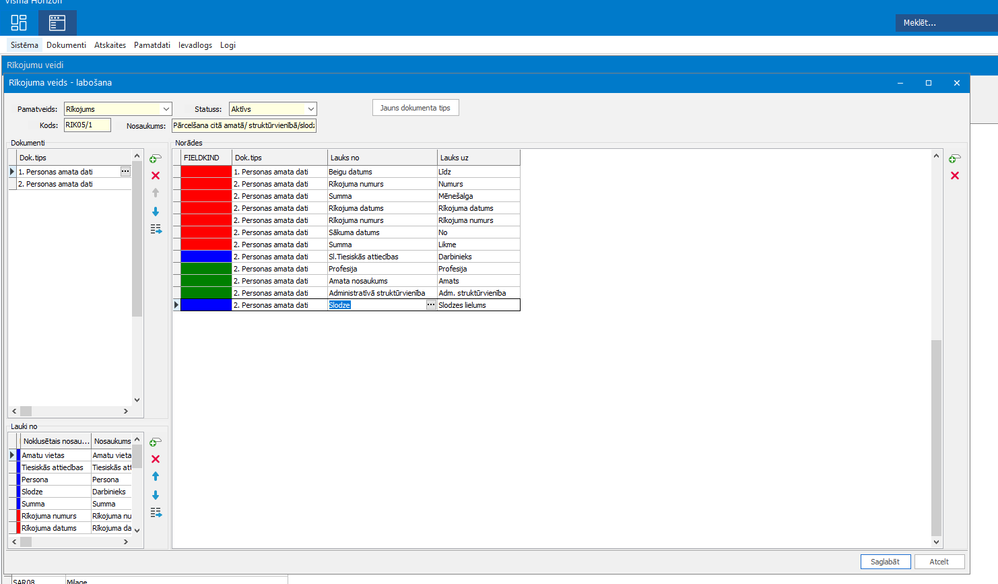Click Jauns dokumenta tips button

(415, 108)
